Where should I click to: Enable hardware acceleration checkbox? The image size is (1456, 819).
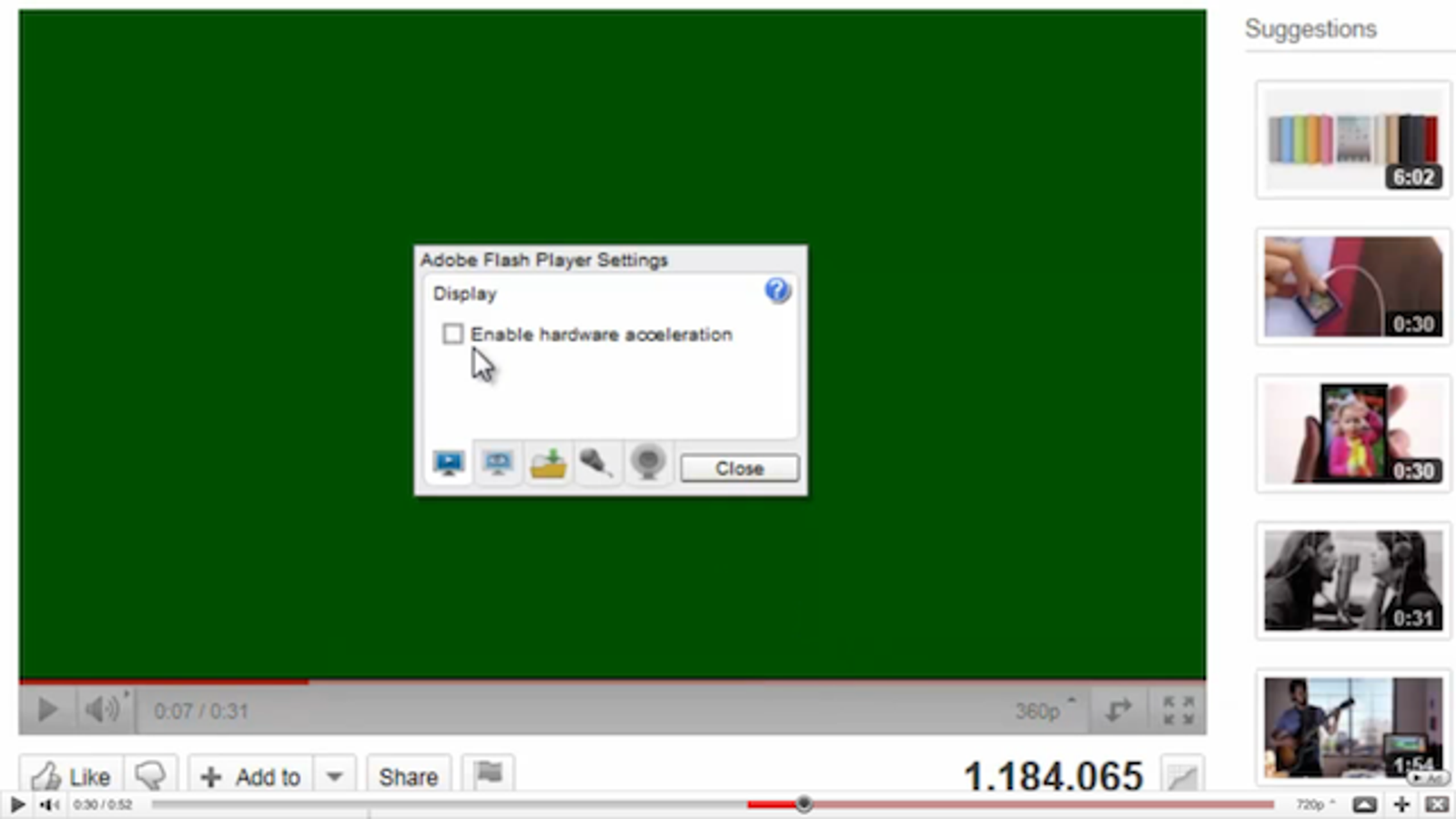point(452,334)
